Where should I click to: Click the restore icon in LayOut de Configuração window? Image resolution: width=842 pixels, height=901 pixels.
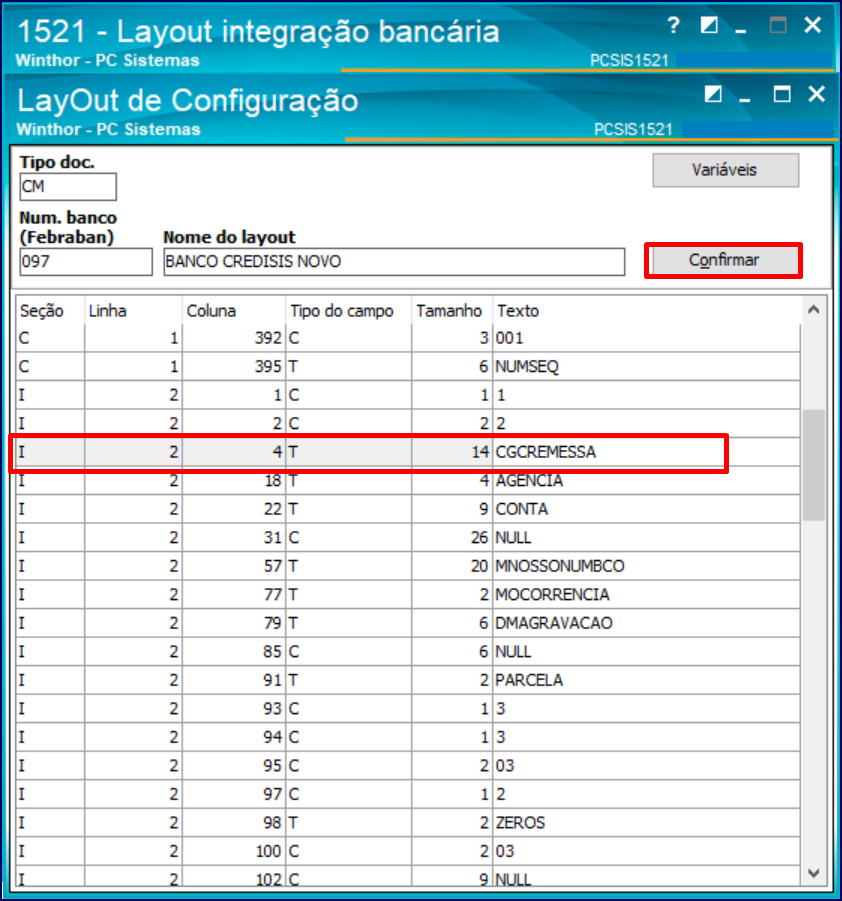[713, 94]
